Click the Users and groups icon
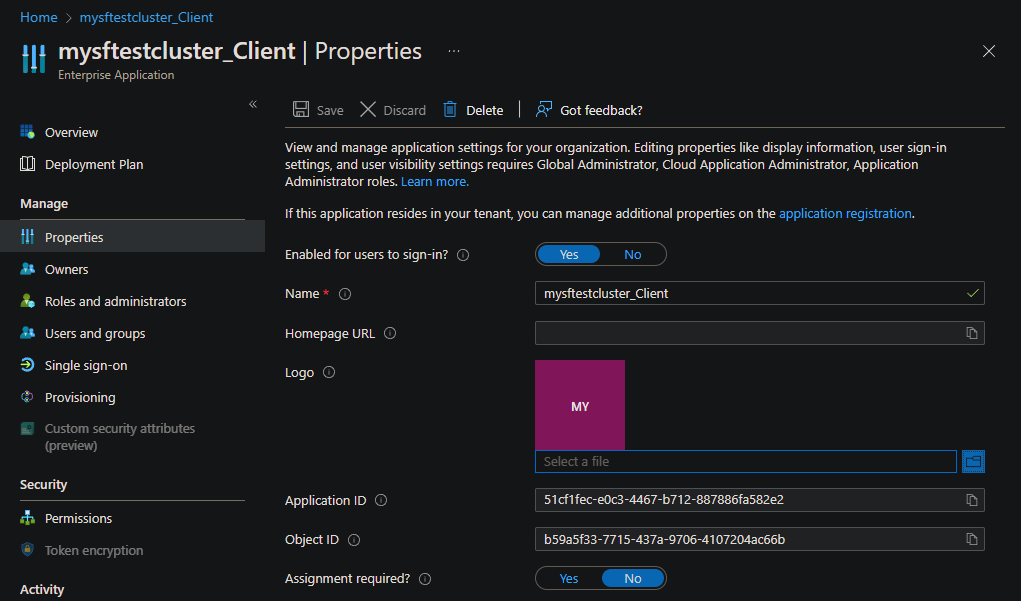Screen dimensions: 1021x601 (27, 332)
